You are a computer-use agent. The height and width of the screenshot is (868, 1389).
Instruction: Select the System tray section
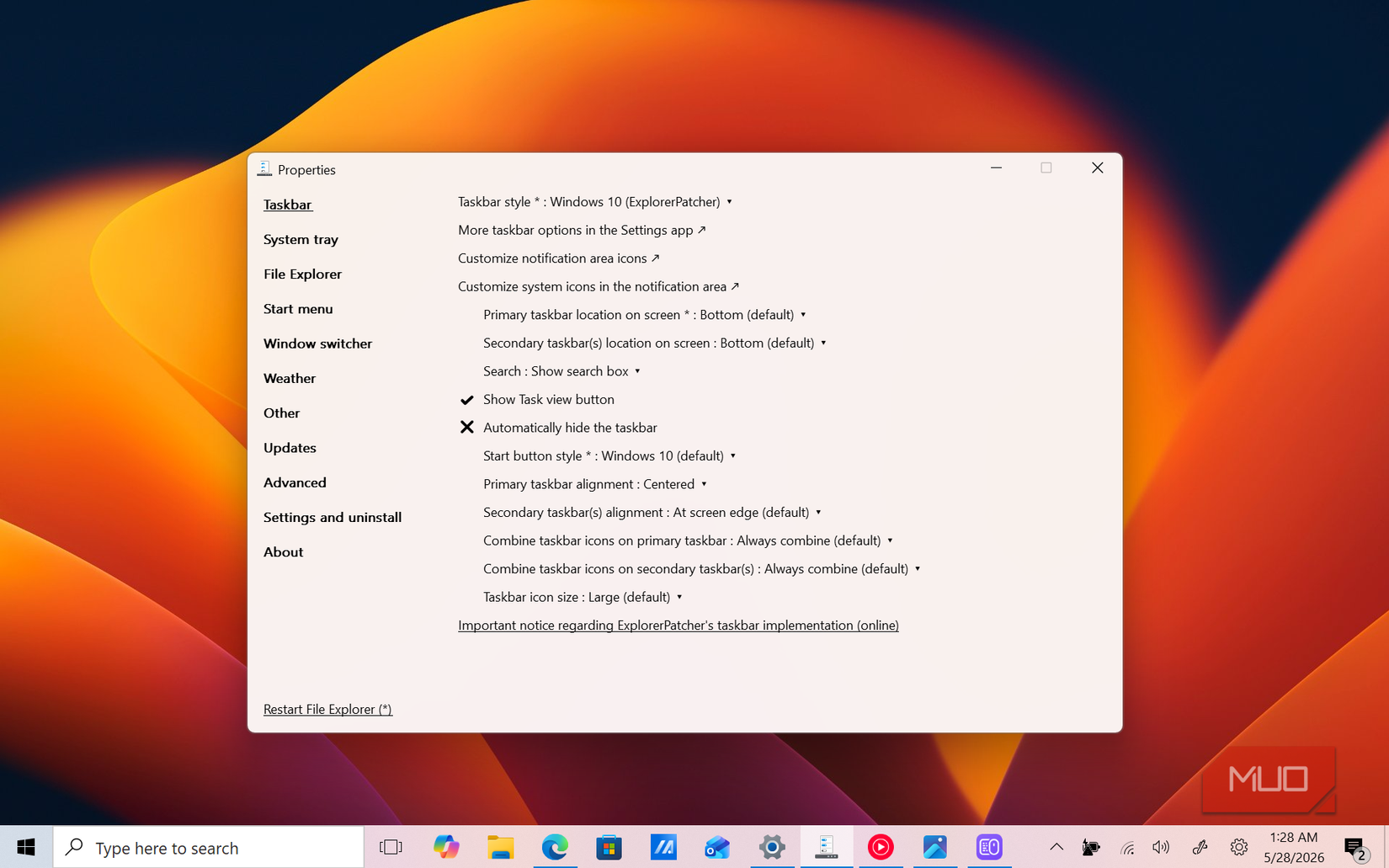click(301, 239)
